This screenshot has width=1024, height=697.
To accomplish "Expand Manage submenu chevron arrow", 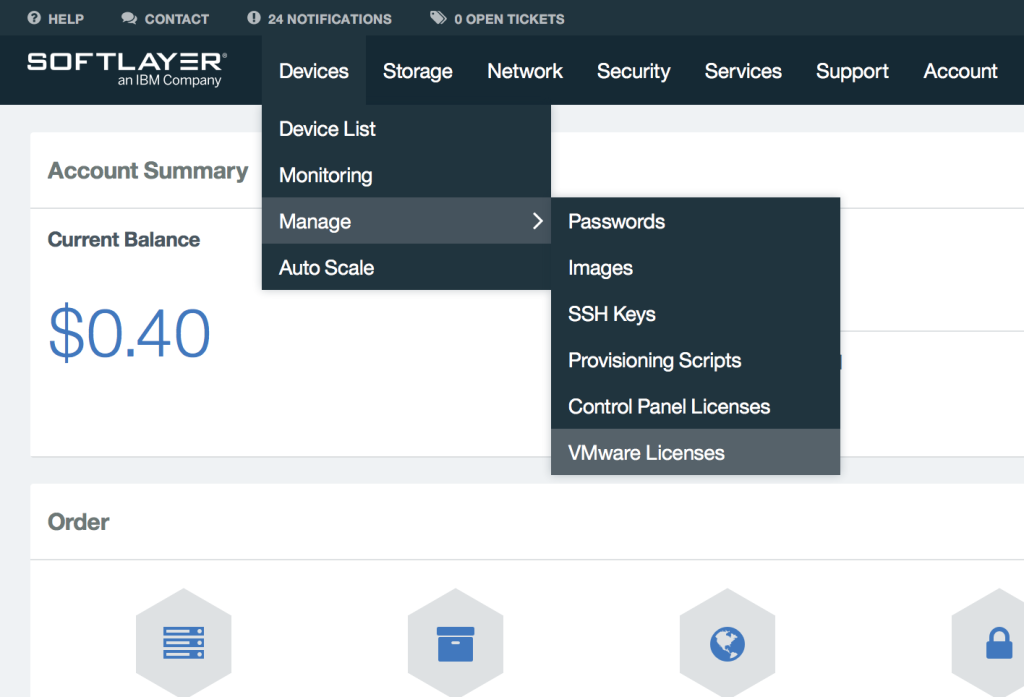I will click(537, 221).
